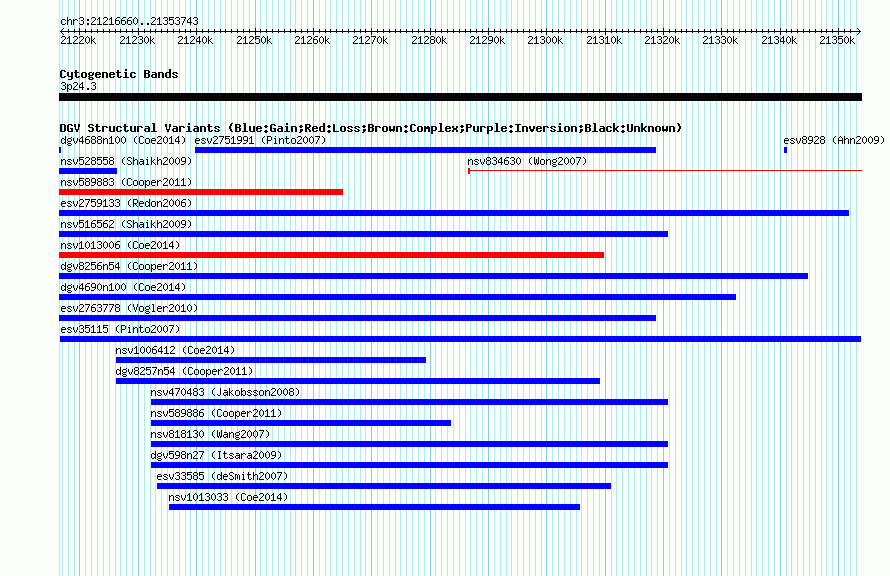Click the blue gain bar for esv2759133
The image size is (890, 576).
click(x=454, y=213)
